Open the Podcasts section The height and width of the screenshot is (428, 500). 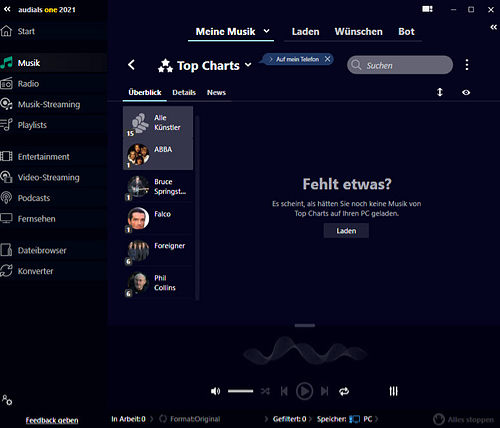(53, 198)
